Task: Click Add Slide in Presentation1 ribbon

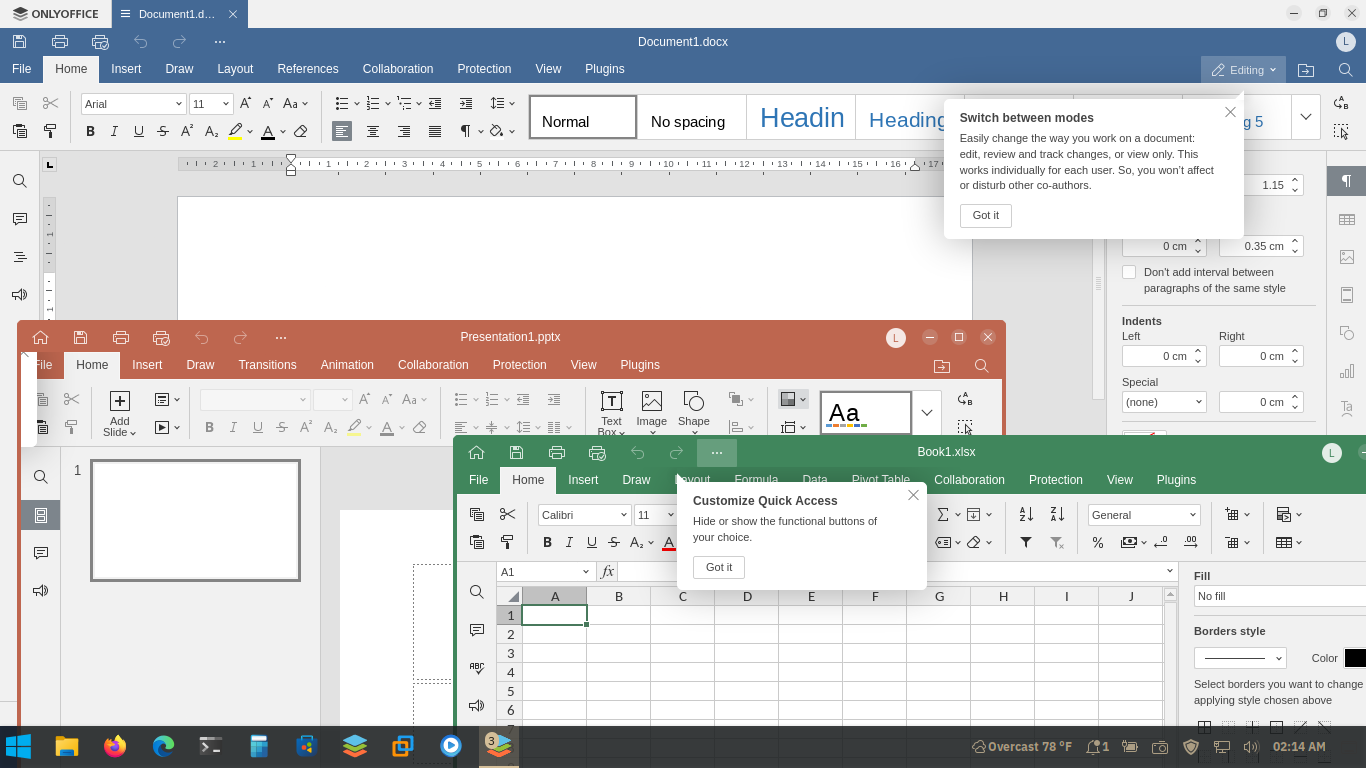Action: [119, 413]
